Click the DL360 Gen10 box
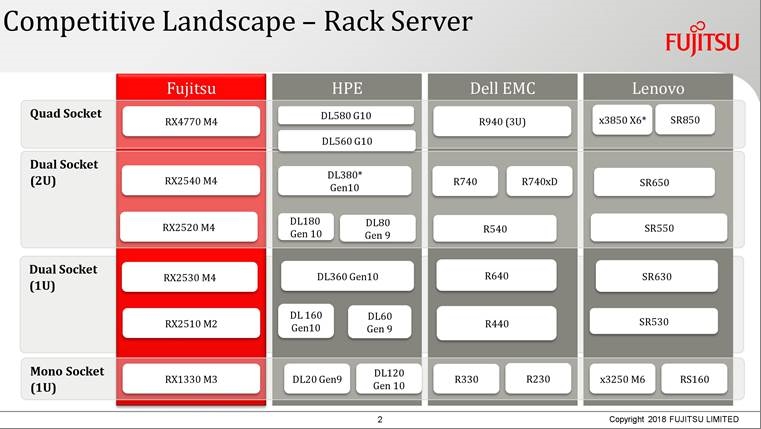This screenshot has height=429, width=761. click(347, 276)
